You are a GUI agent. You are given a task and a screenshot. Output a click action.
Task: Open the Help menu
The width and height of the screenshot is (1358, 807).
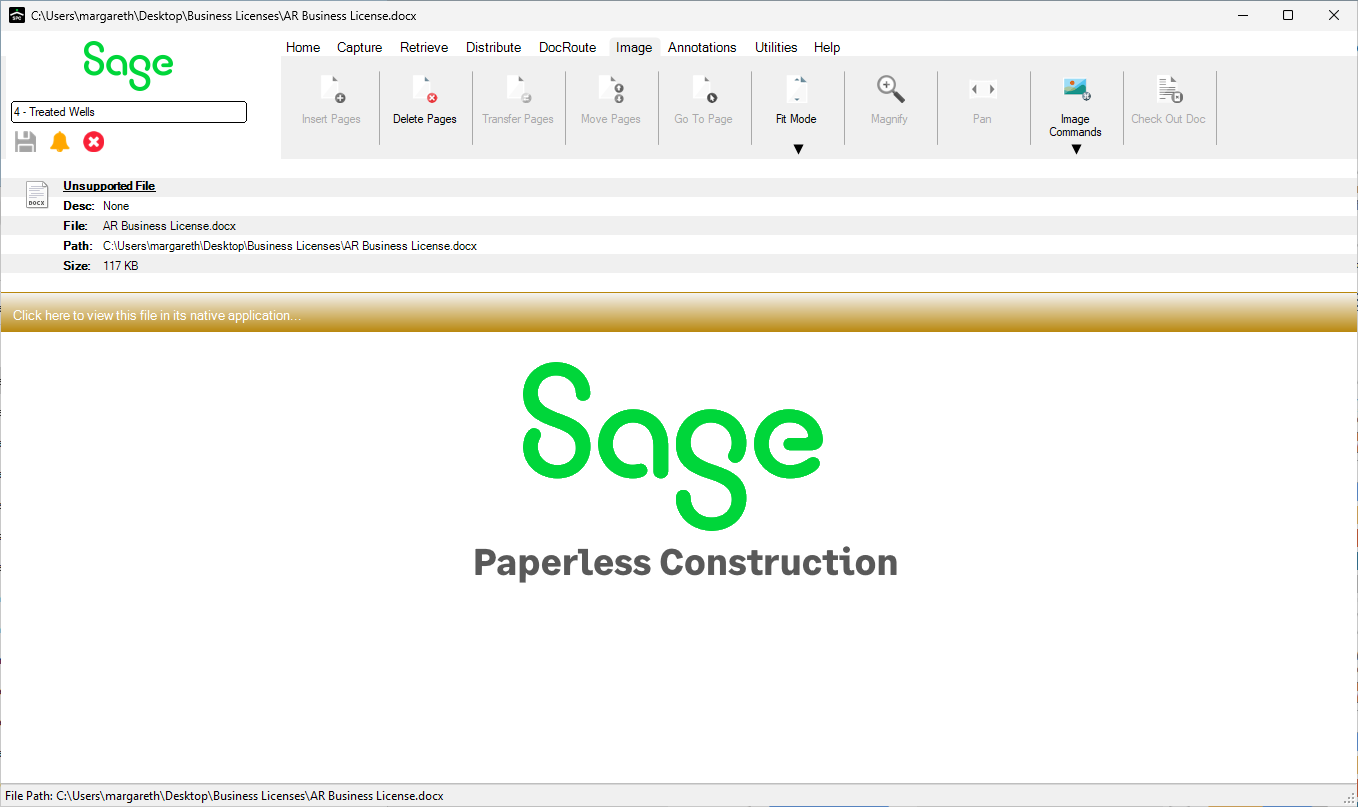tap(827, 47)
